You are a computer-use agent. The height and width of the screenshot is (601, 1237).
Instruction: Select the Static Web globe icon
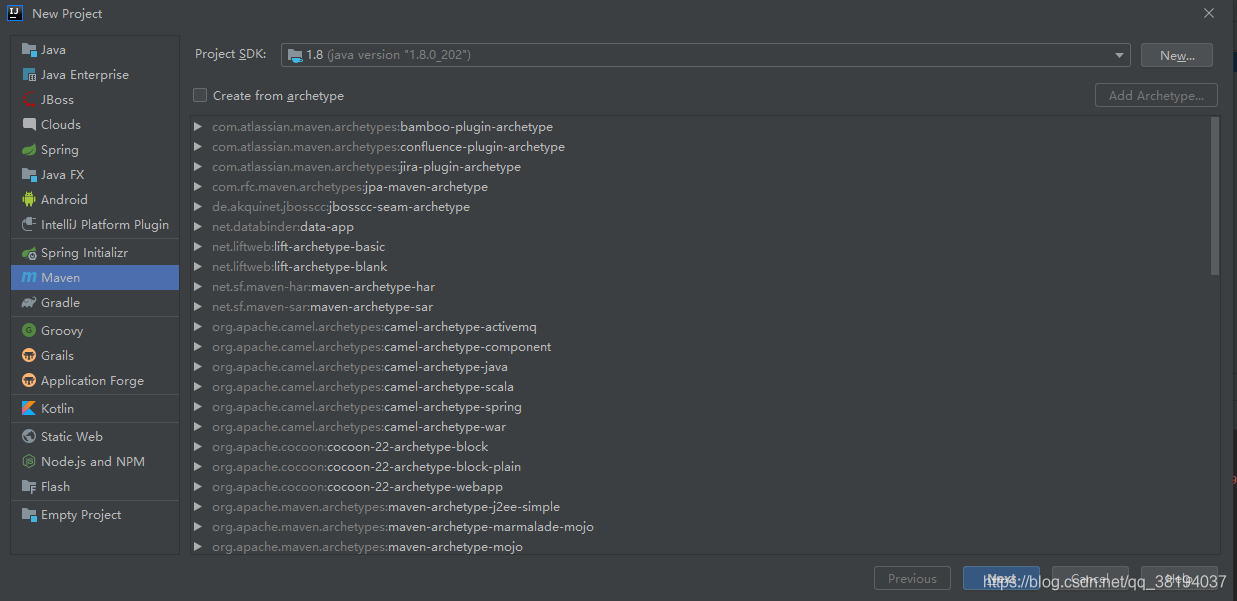coord(30,437)
